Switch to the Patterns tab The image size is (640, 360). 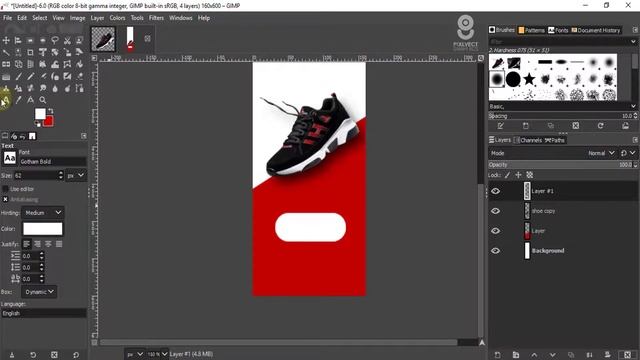point(531,30)
